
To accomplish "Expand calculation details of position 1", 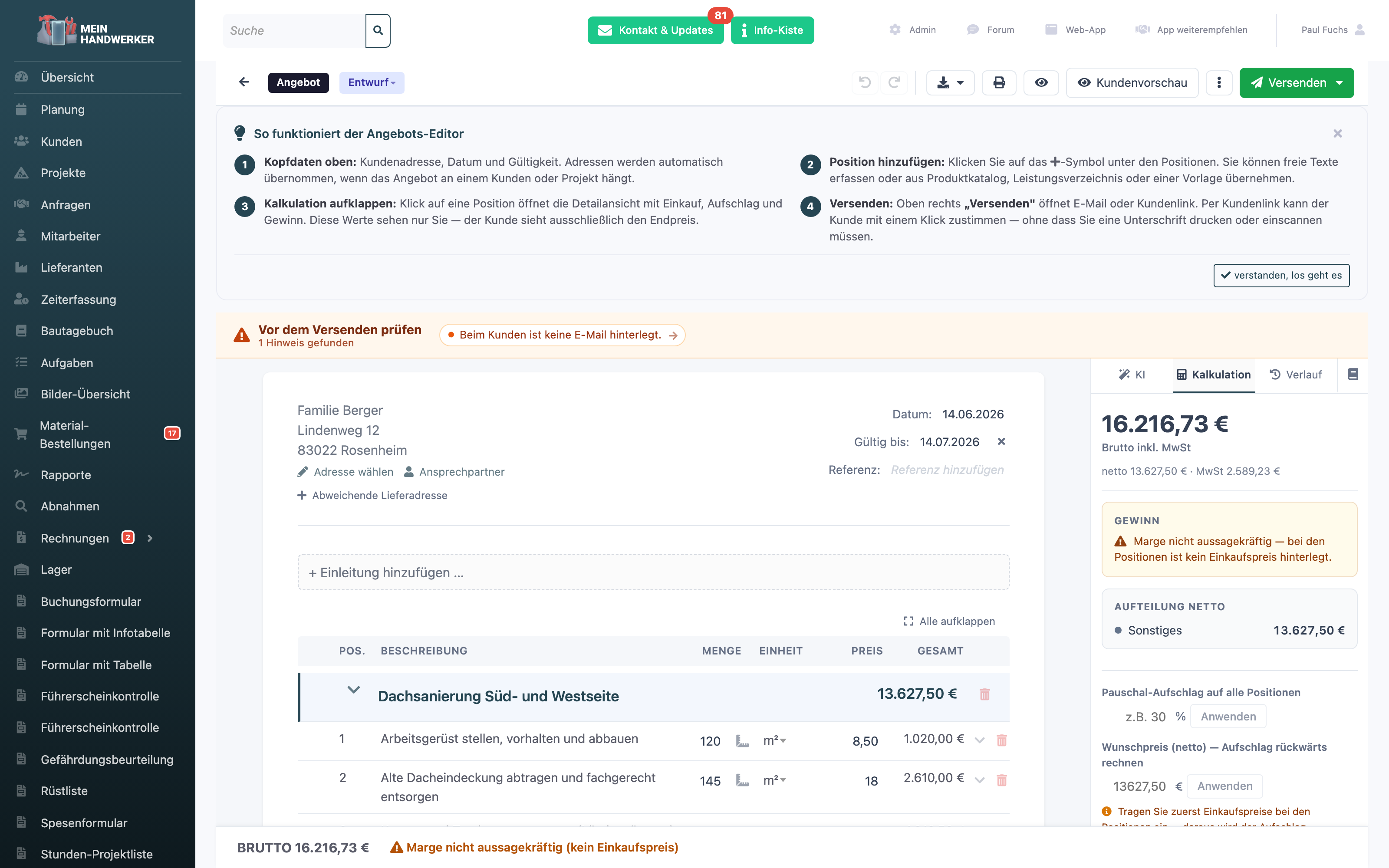I will pos(980,740).
